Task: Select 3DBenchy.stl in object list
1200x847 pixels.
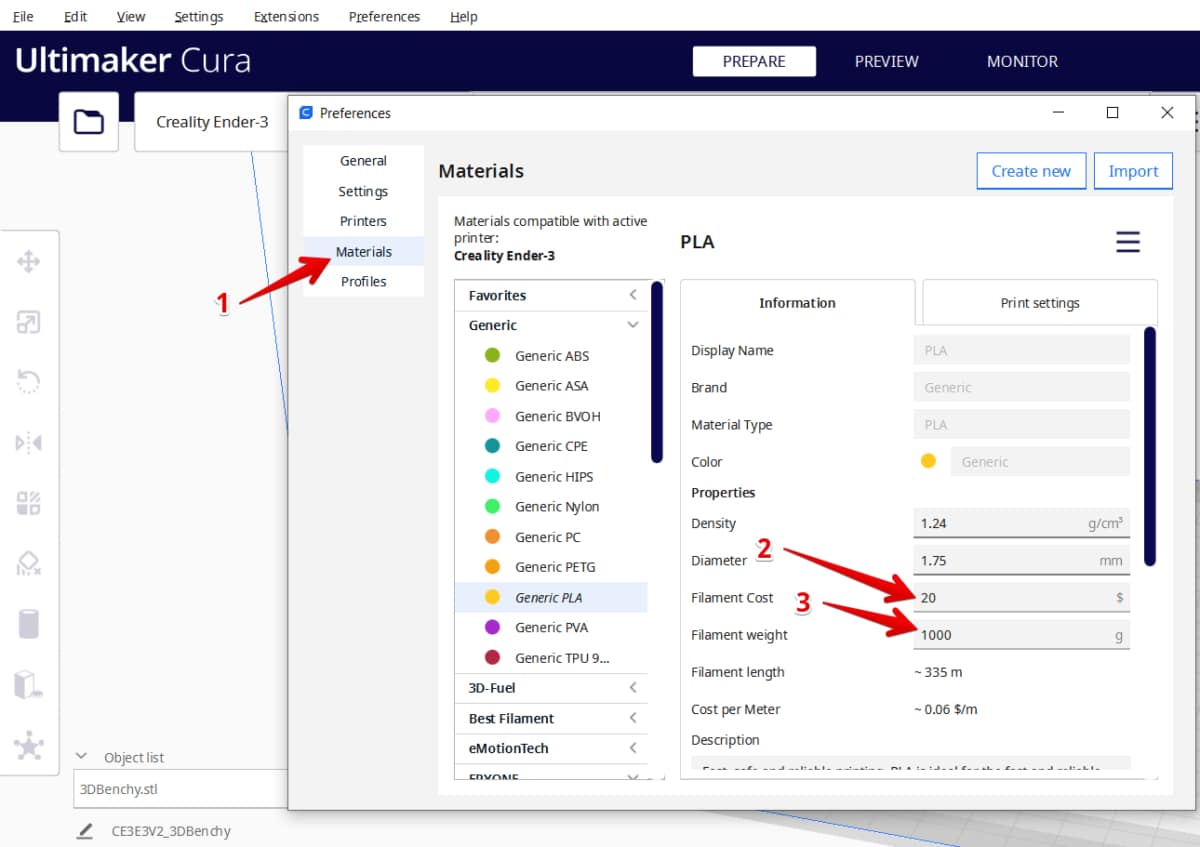Action: point(180,789)
